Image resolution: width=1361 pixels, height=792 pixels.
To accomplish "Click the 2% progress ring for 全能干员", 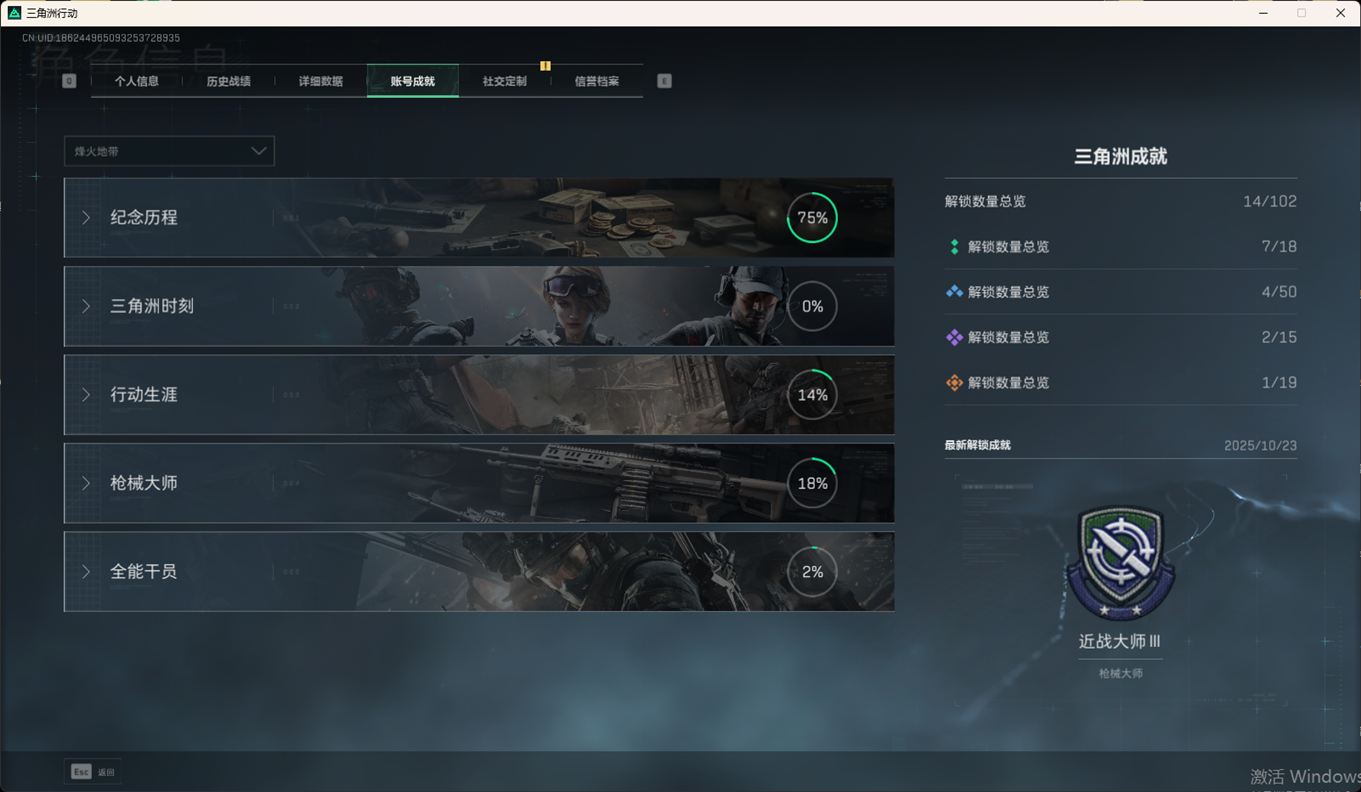I will tap(812, 572).
